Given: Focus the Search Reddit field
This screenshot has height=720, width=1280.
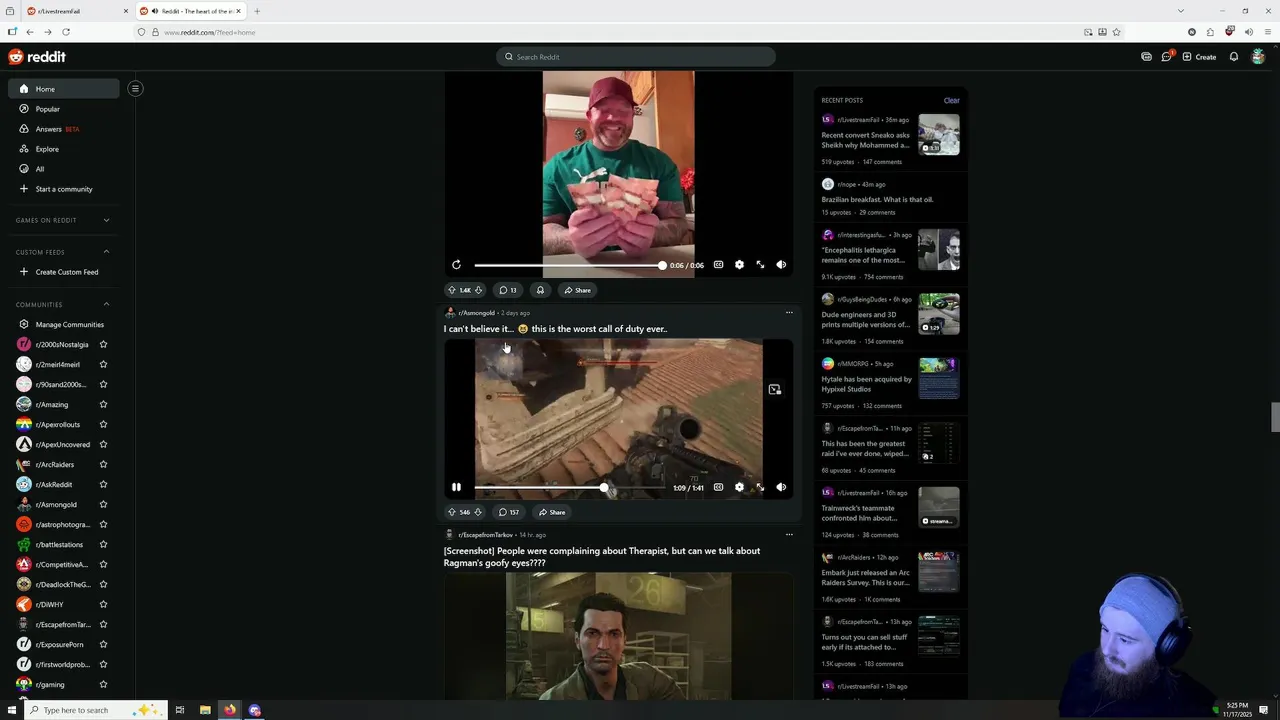Looking at the screenshot, I should coord(636,57).
